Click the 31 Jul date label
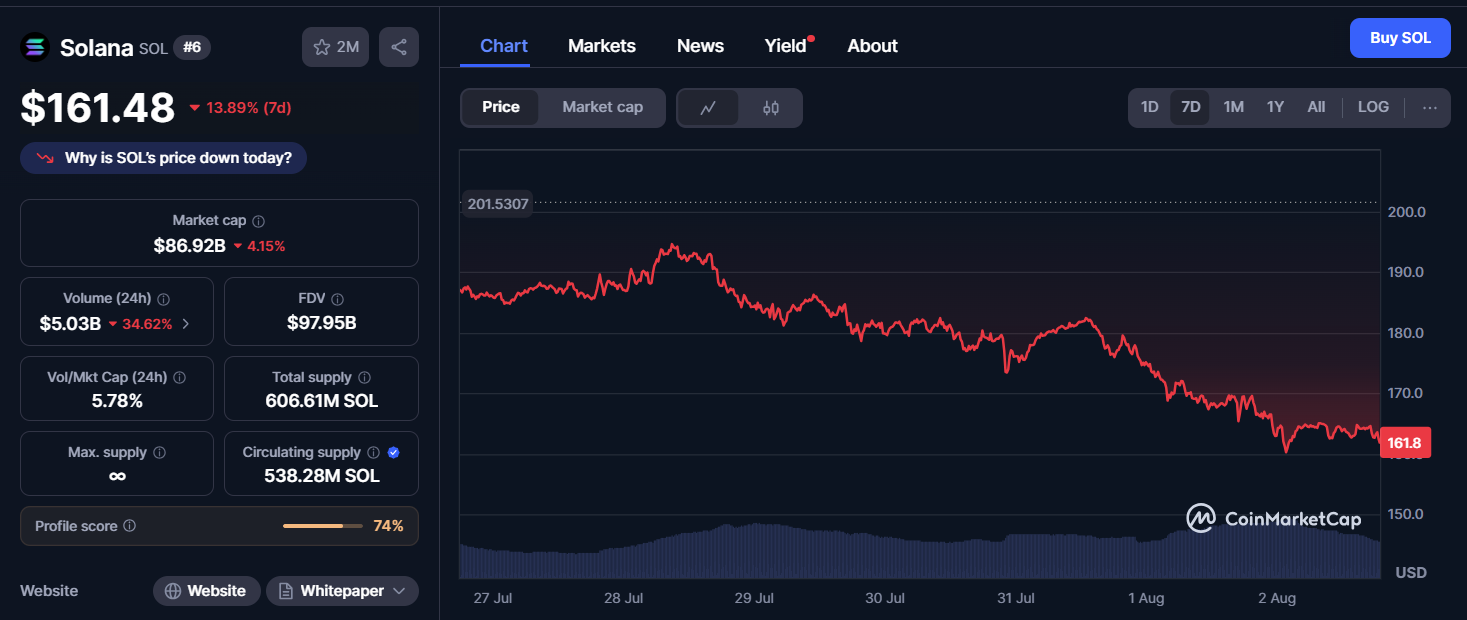This screenshot has height=620, width=1467. [1016, 598]
